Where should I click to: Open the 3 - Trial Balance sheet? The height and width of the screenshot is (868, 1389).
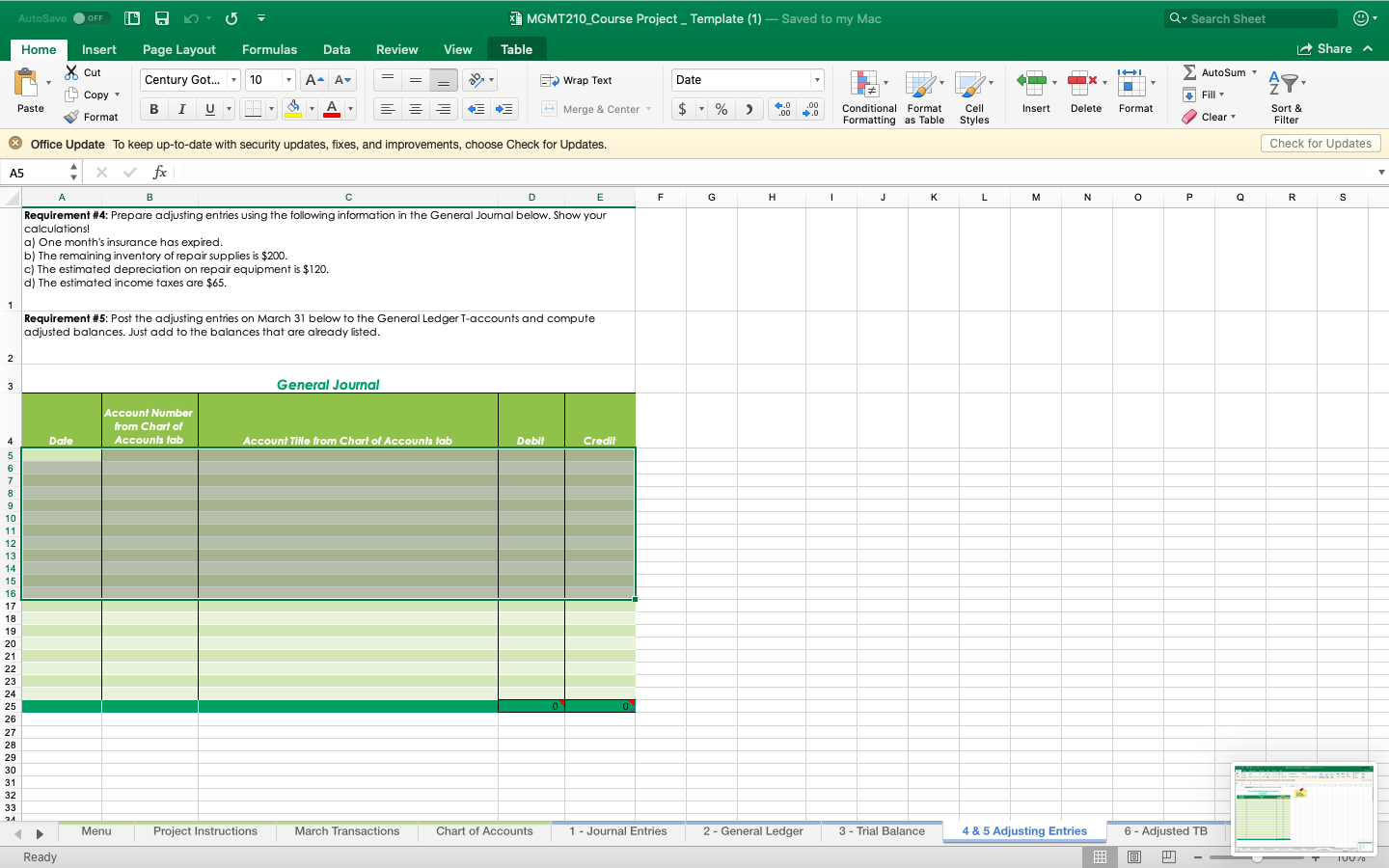point(881,831)
